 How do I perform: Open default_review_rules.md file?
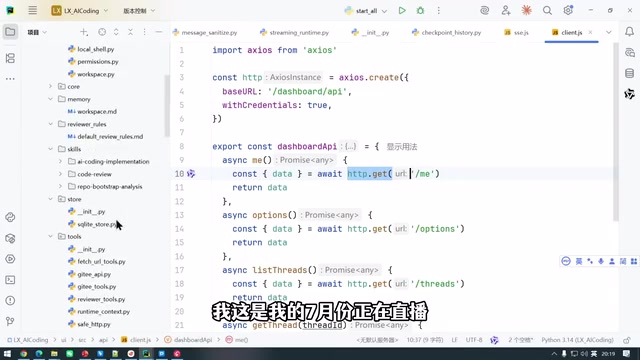click(x=105, y=136)
